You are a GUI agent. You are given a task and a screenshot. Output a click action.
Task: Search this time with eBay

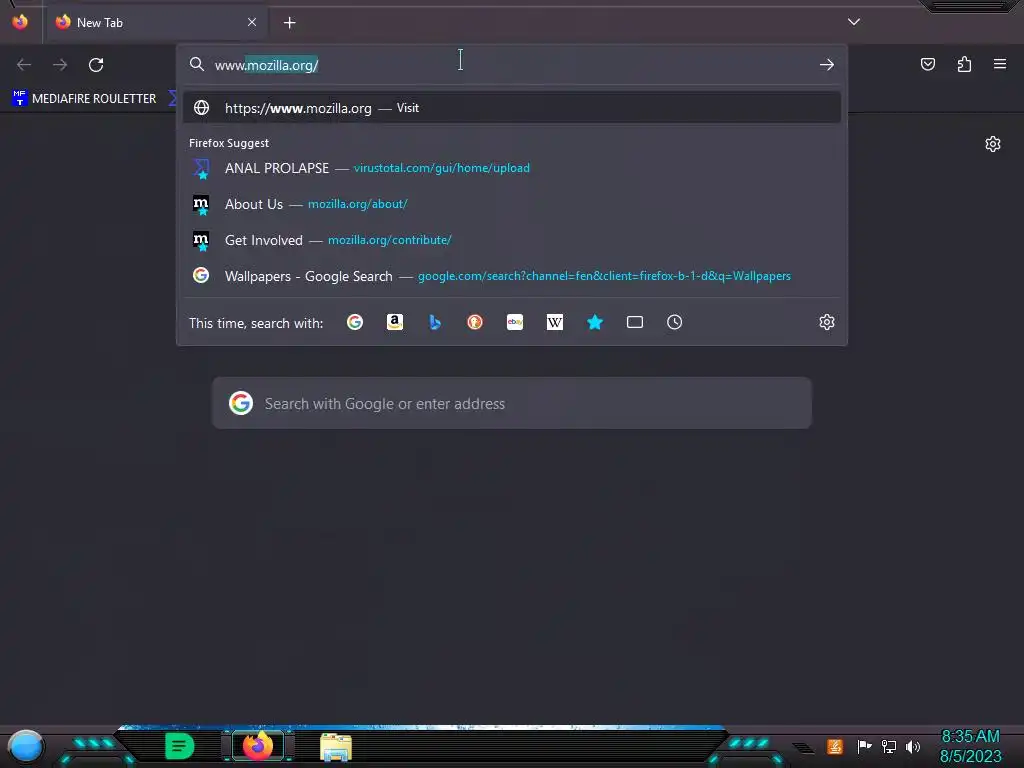[515, 322]
